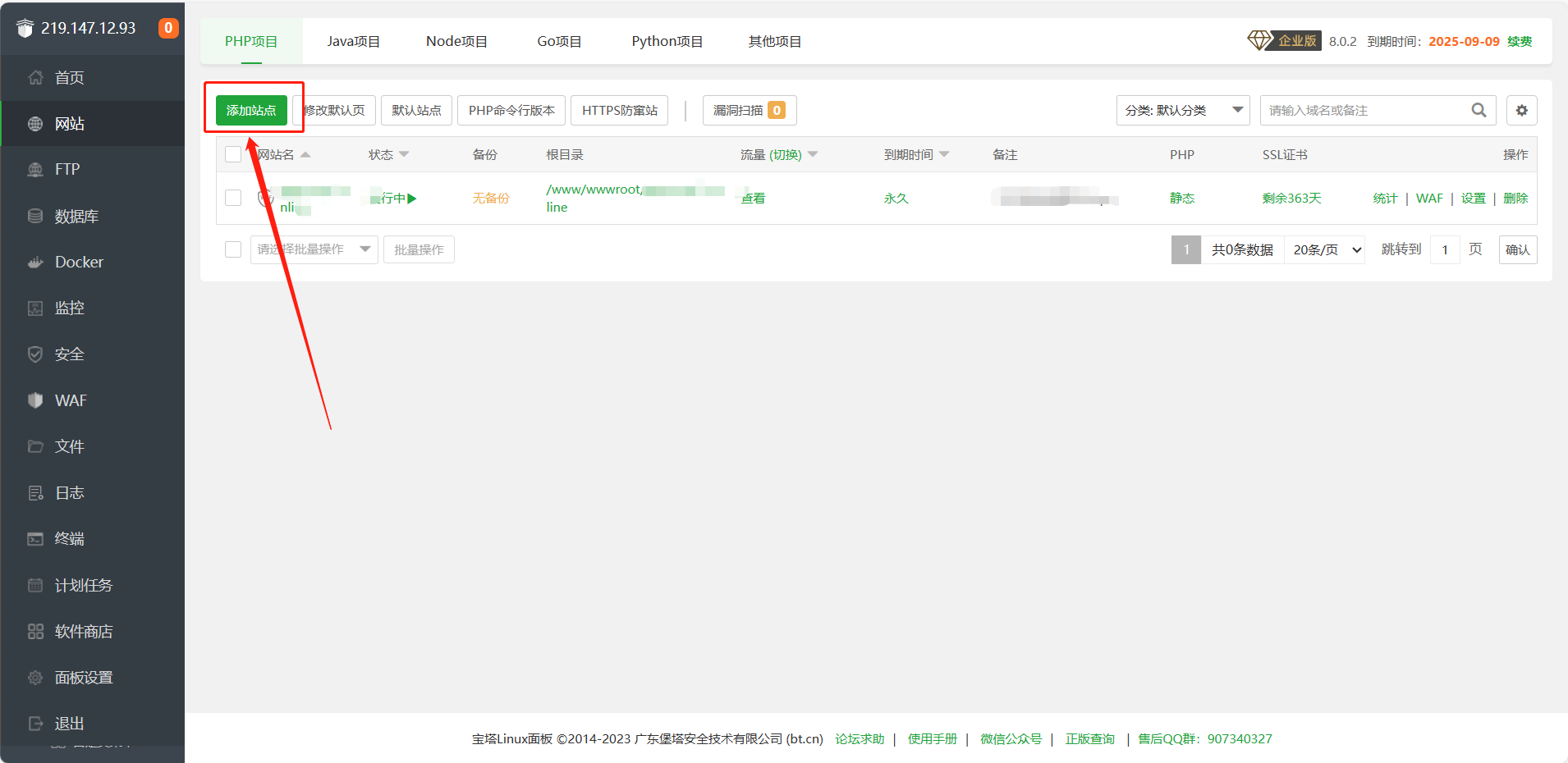The width and height of the screenshot is (1568, 763).
Task: Open the Panel settings (面板设置) gear icon
Action: click(35, 678)
